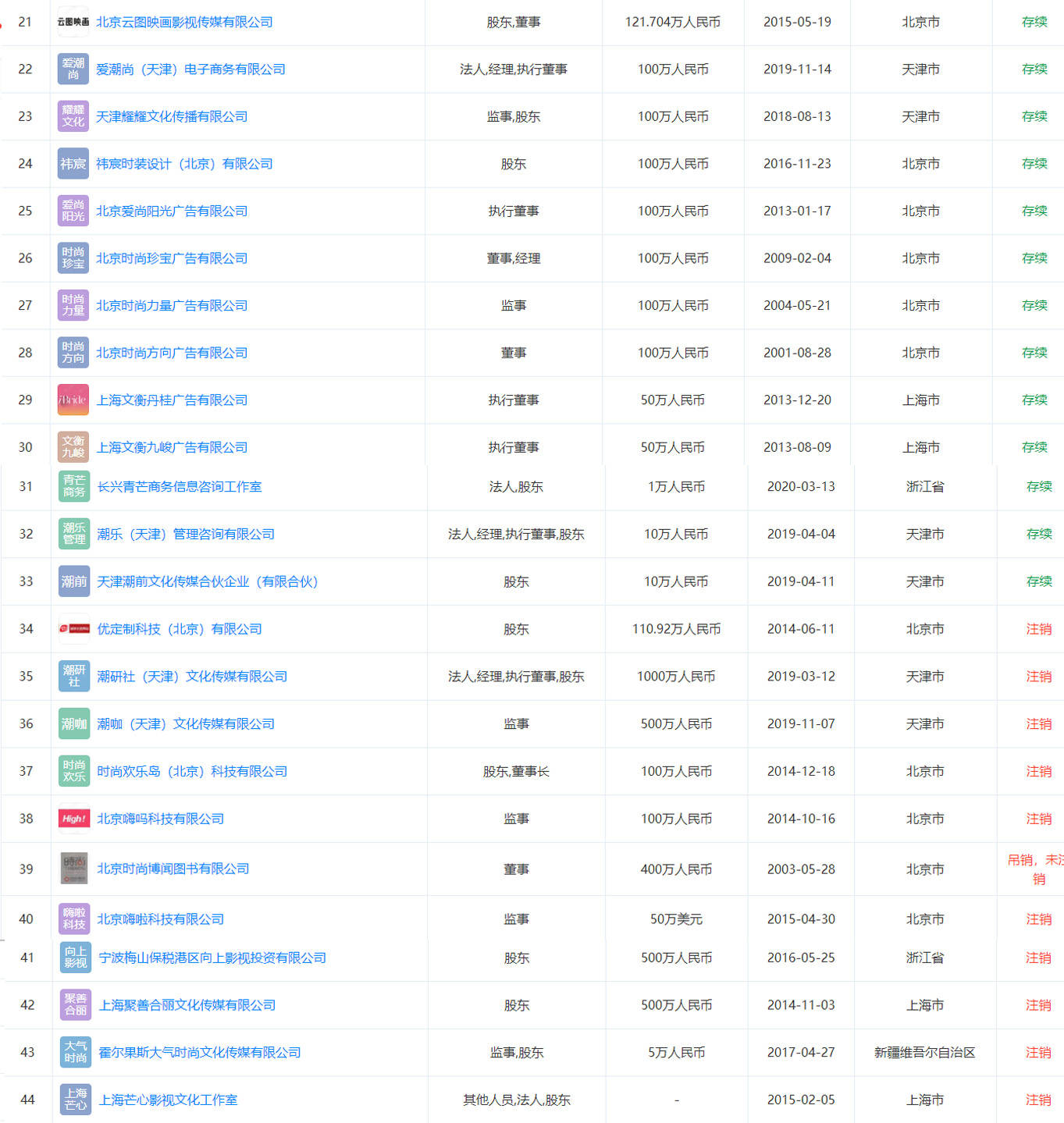
Task: Click the 爱潮尚 logo icon in row 22
Action: 73,69
